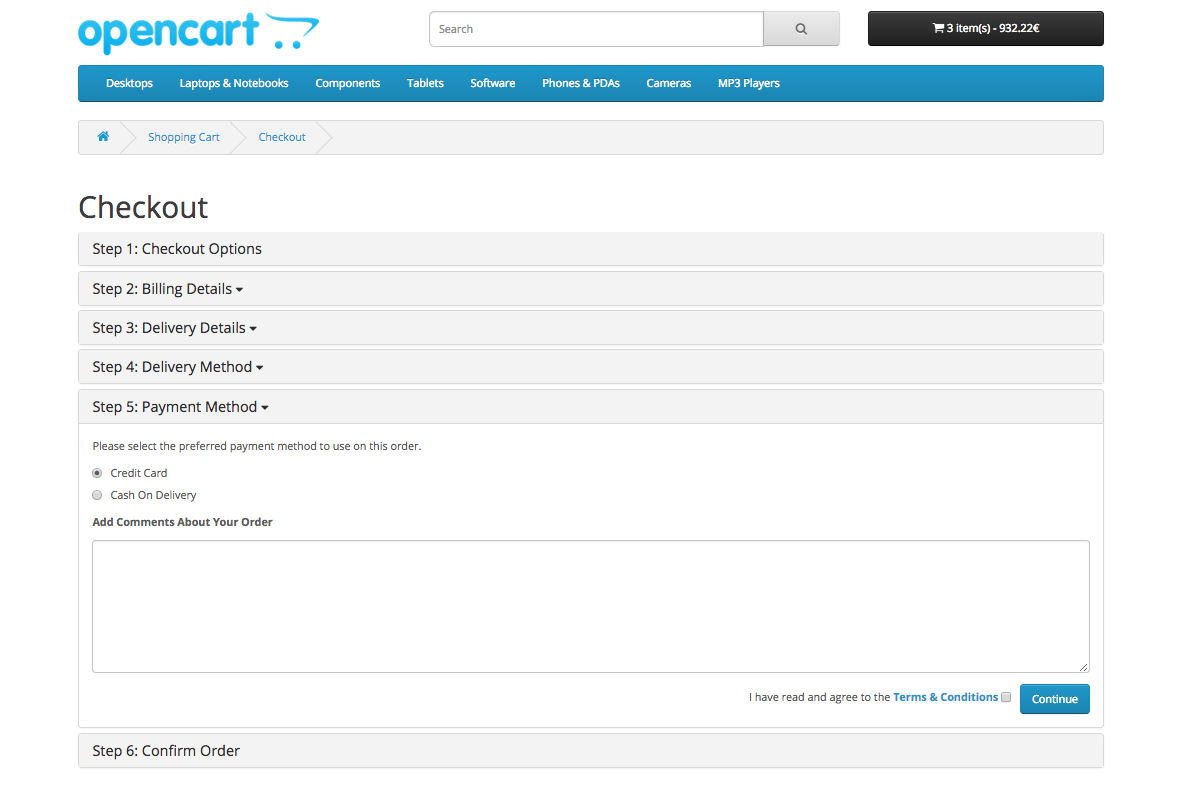The width and height of the screenshot is (1177, 792).
Task: Click the magnifying glass search button
Action: pyautogui.click(x=800, y=29)
